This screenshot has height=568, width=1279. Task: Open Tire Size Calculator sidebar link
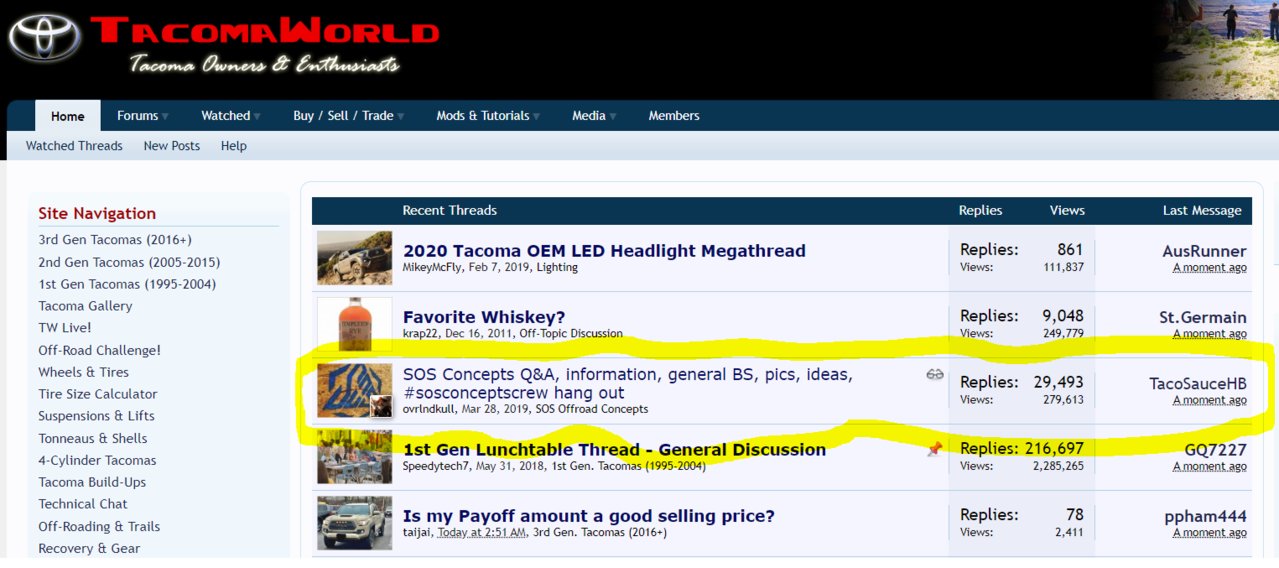pyautogui.click(x=98, y=394)
